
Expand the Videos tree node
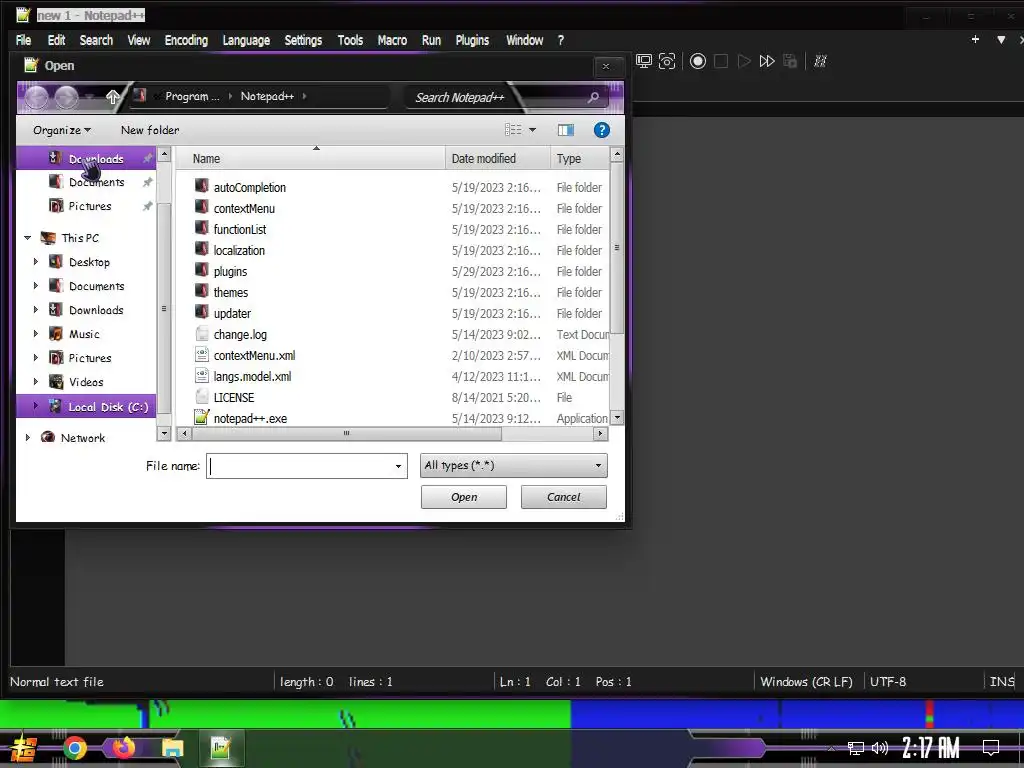pyautogui.click(x=36, y=381)
